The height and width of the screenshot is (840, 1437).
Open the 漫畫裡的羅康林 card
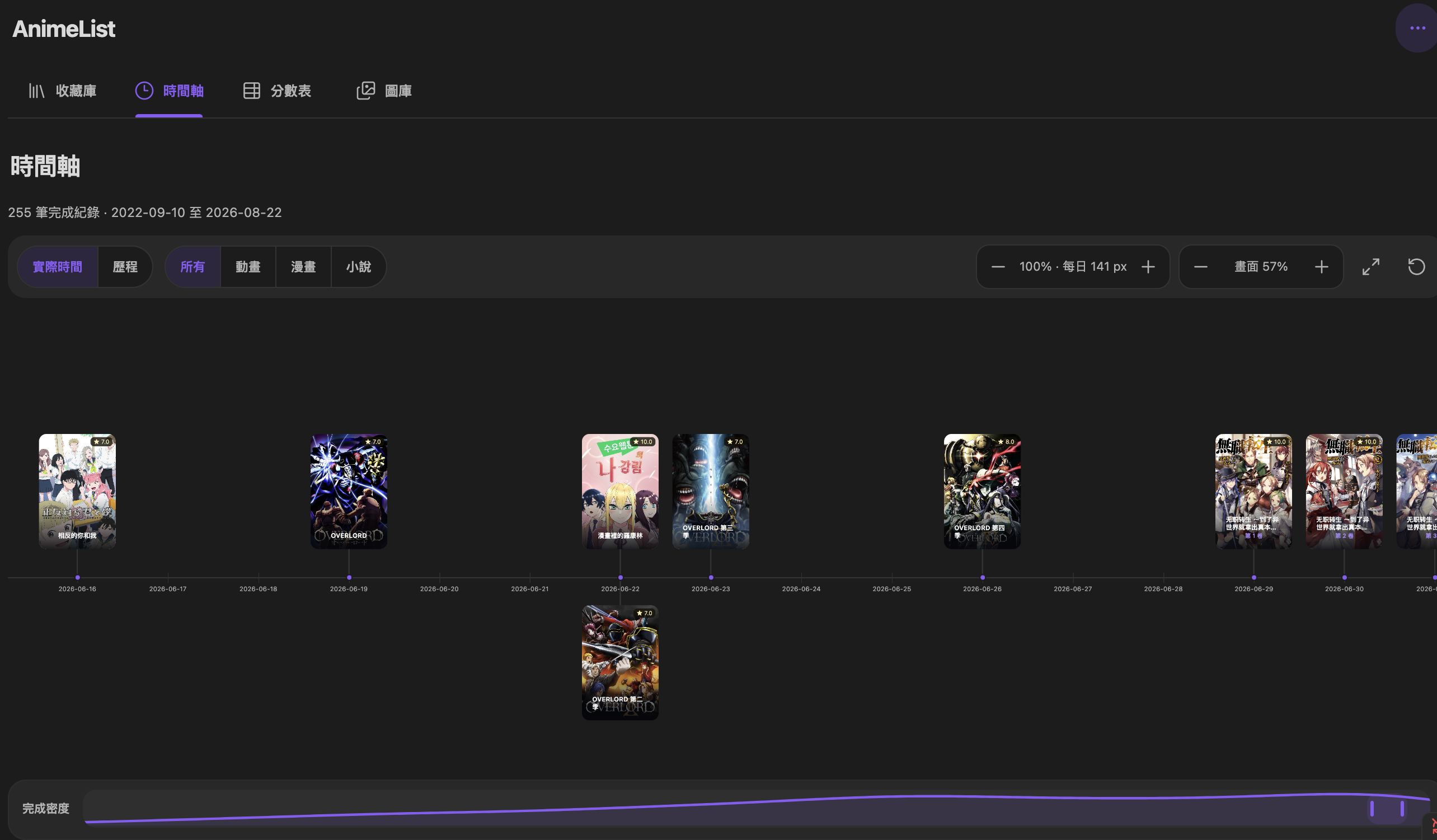click(620, 491)
